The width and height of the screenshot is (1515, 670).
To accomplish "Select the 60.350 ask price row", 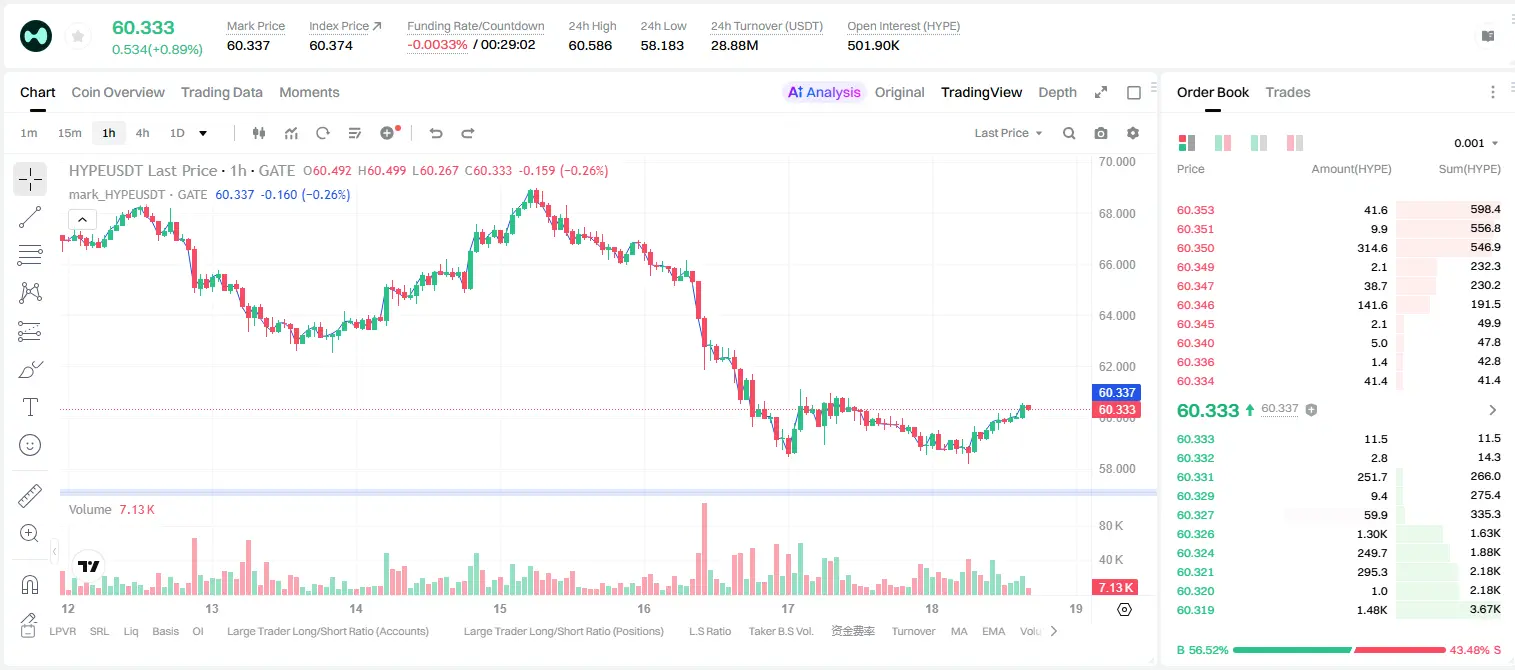I will coord(1338,248).
